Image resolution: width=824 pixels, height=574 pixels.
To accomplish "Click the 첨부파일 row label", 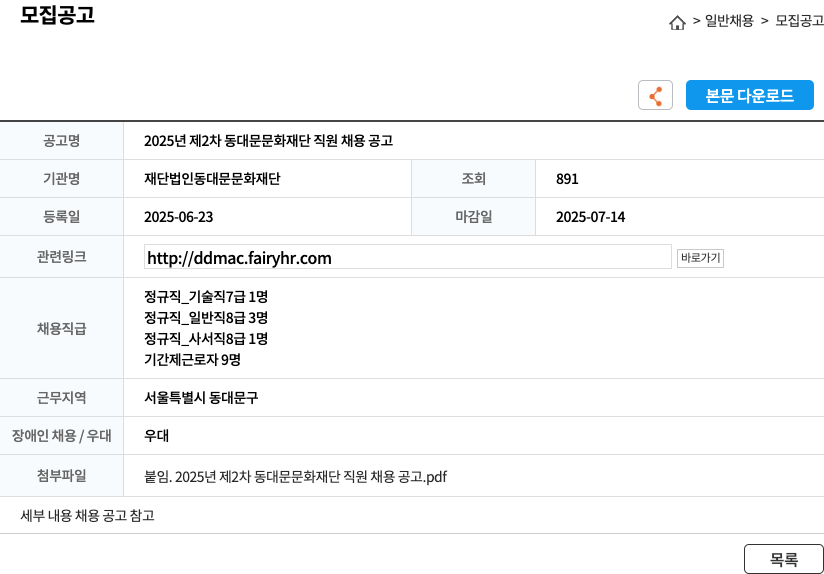I will click(61, 476).
